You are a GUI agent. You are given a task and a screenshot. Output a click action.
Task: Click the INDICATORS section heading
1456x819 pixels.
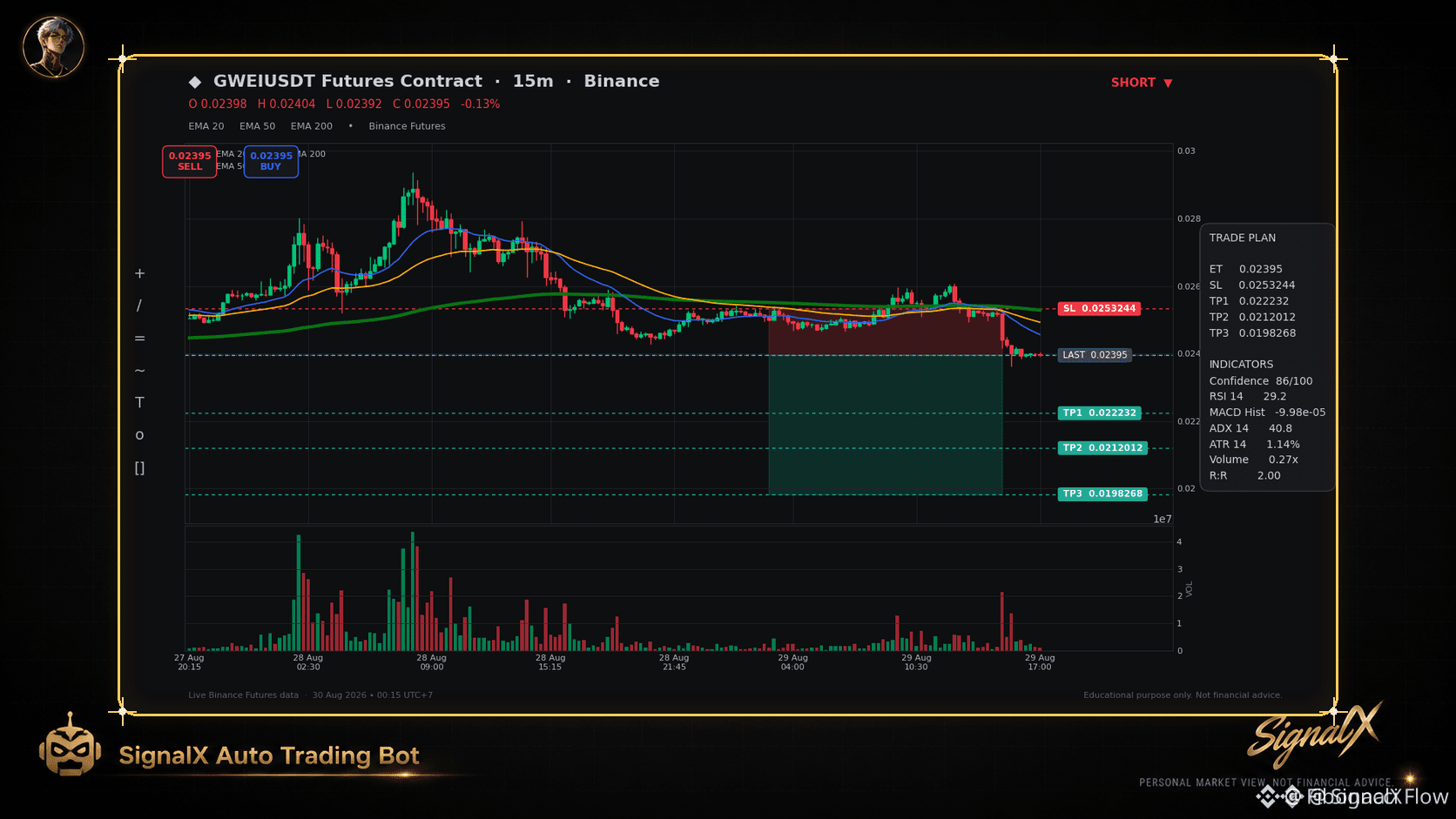click(1241, 365)
